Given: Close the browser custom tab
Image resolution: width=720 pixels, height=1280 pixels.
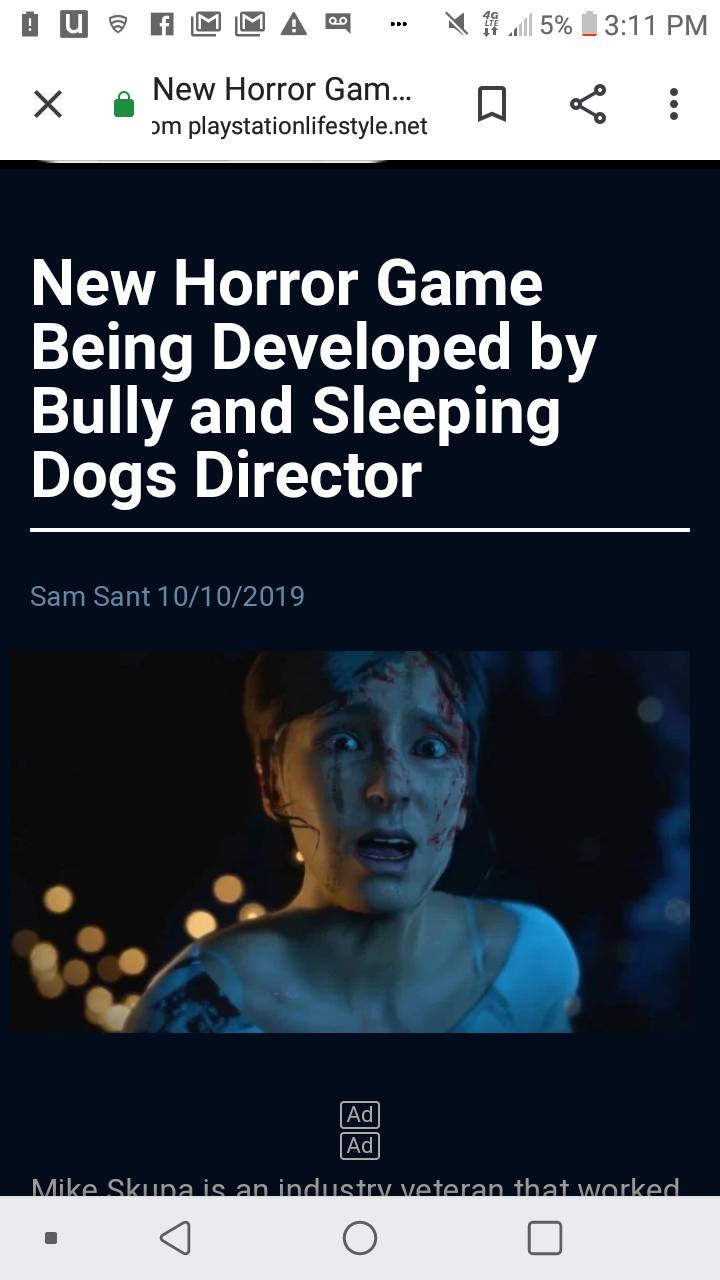Looking at the screenshot, I should coord(48,104).
